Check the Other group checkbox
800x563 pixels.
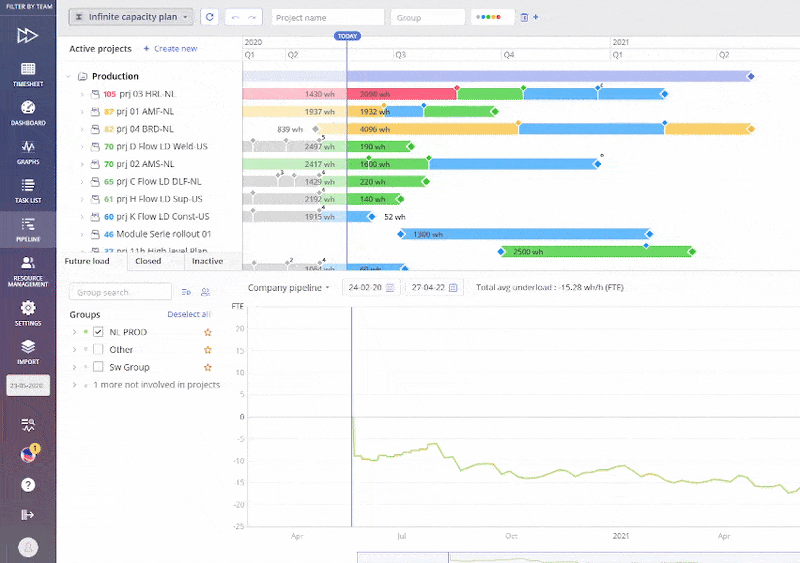pyautogui.click(x=99, y=350)
